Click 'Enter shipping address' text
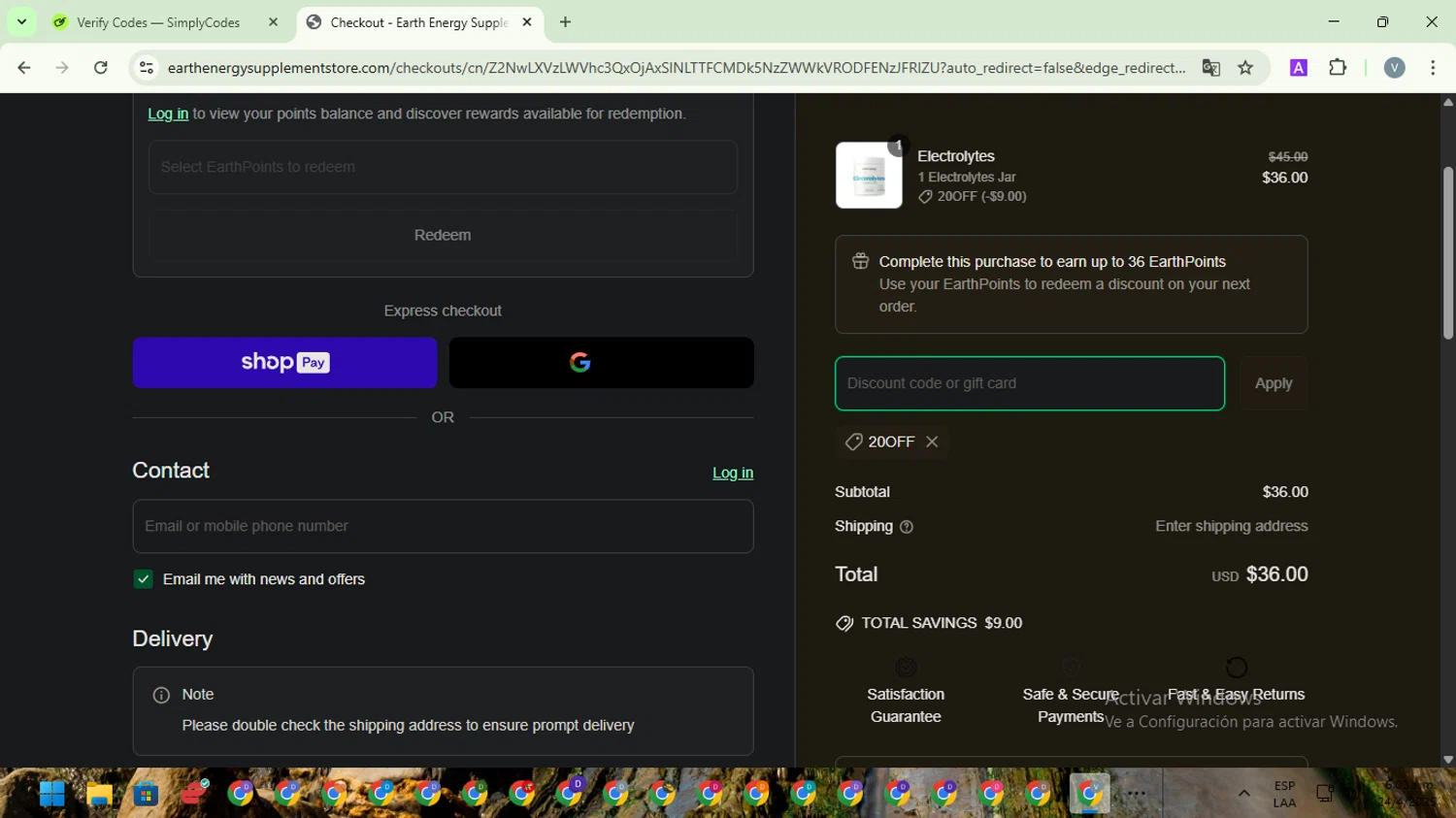This screenshot has height=818, width=1456. 1231,526
